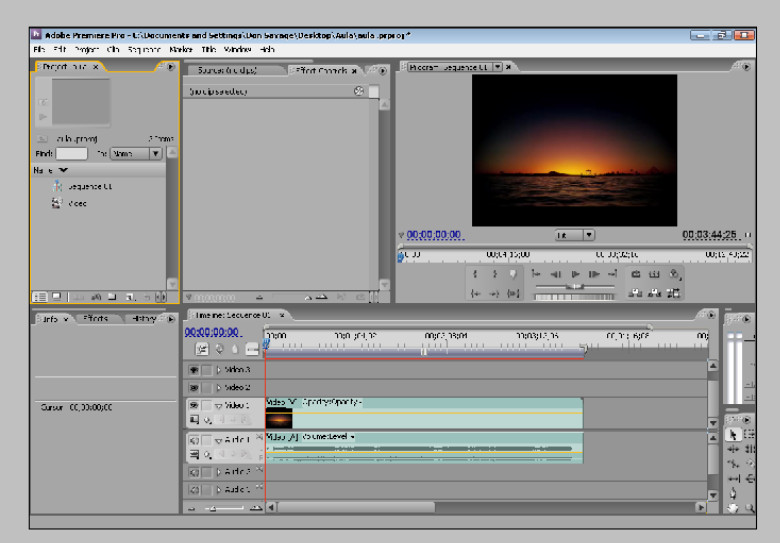Collapse the Audio 1 track triangle
The height and width of the screenshot is (543, 780).
pyautogui.click(x=218, y=441)
